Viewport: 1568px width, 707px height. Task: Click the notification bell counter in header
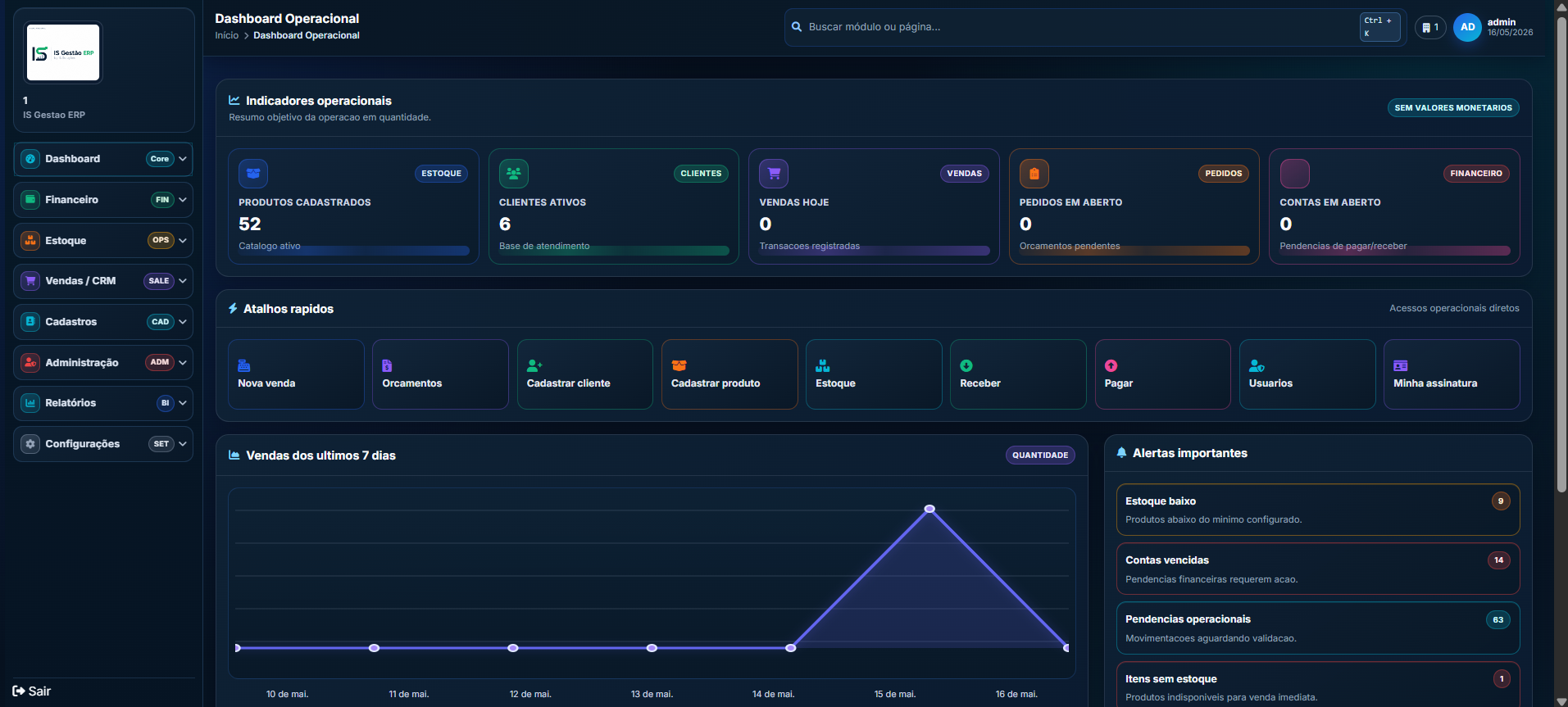click(1430, 27)
